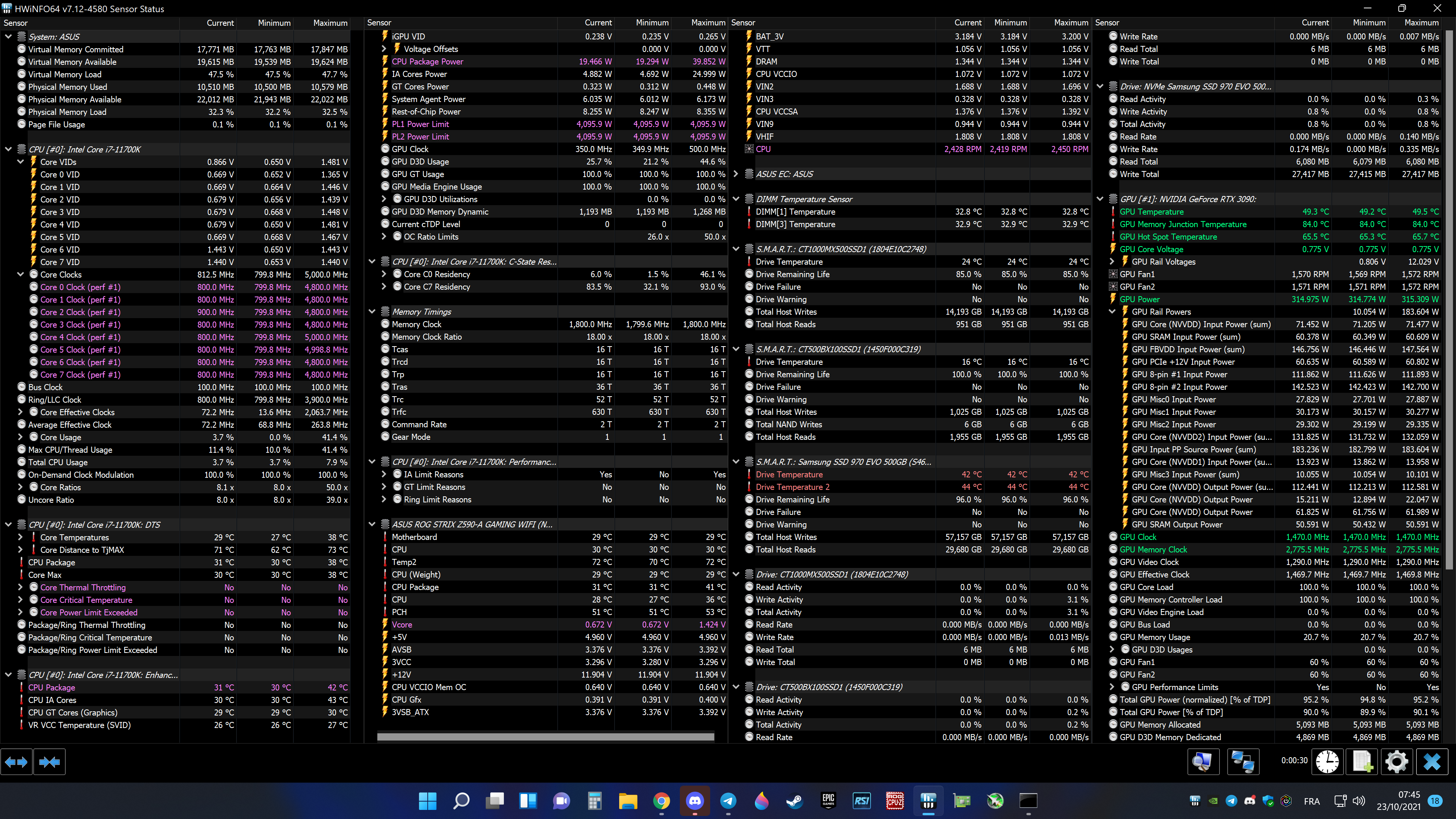Collapse the Core VIDs group
This screenshot has height=819, width=1456.
[x=20, y=162]
